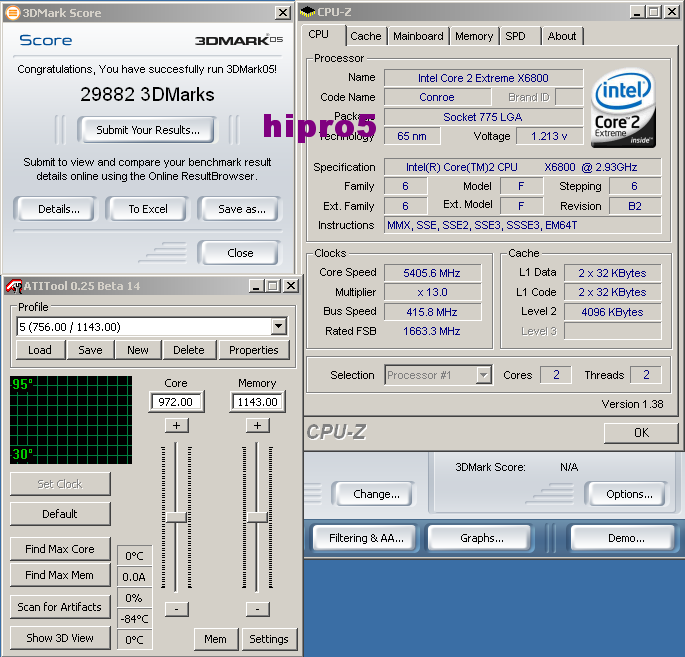The width and height of the screenshot is (685, 657).
Task: Click the -84°C temperature readout
Action: point(135,619)
